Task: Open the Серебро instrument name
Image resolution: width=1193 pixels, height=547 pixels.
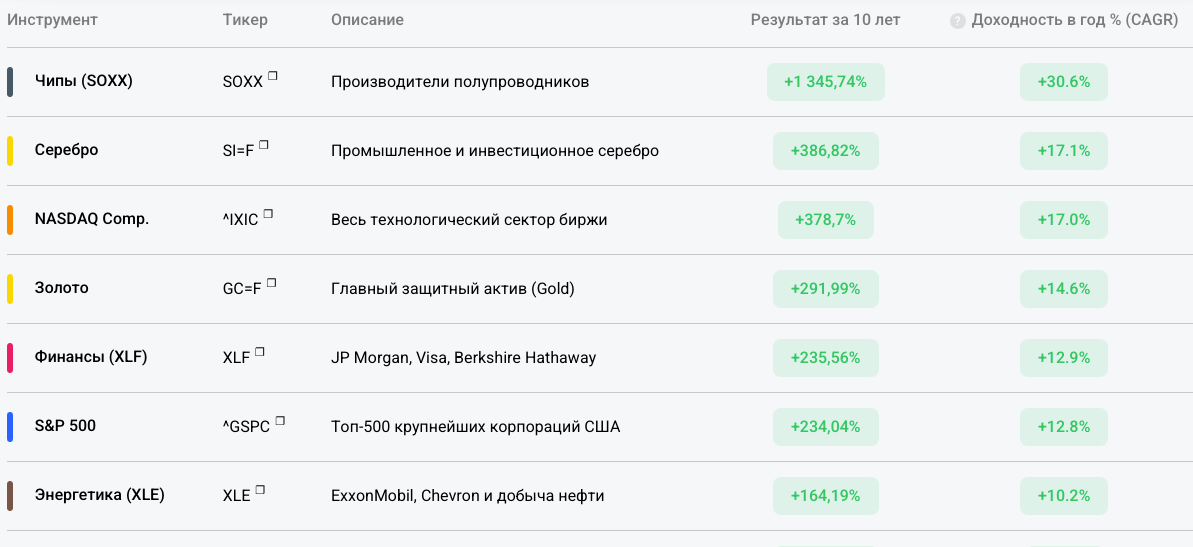Action: (66, 150)
